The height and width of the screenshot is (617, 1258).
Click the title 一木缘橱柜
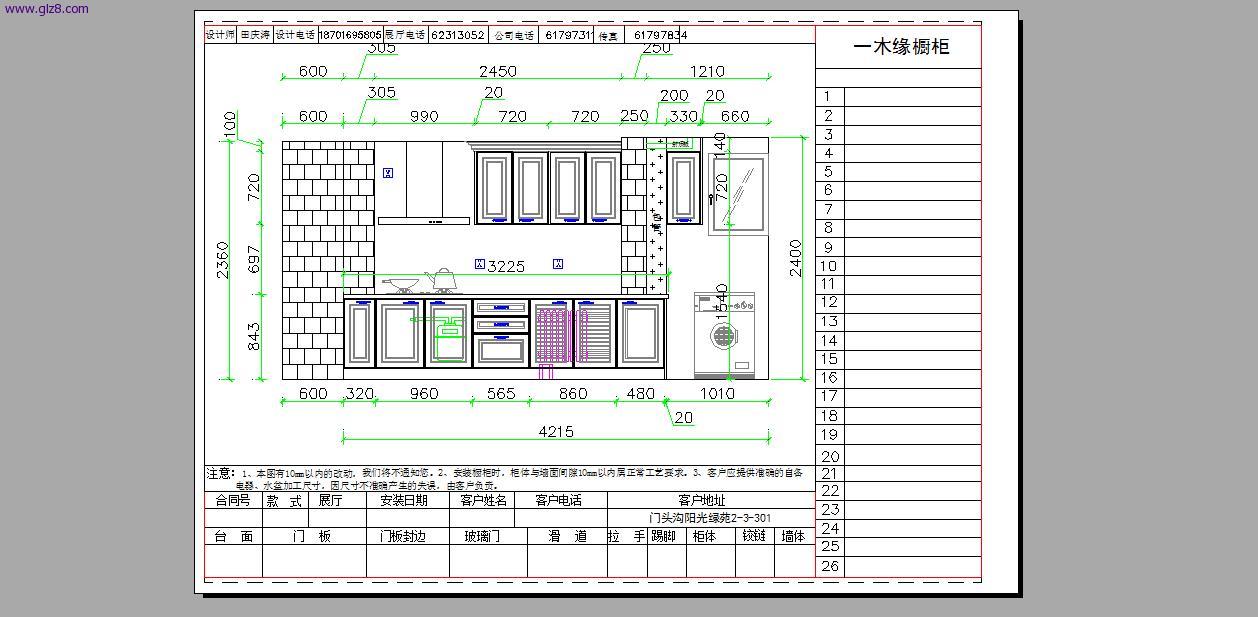tap(900, 47)
